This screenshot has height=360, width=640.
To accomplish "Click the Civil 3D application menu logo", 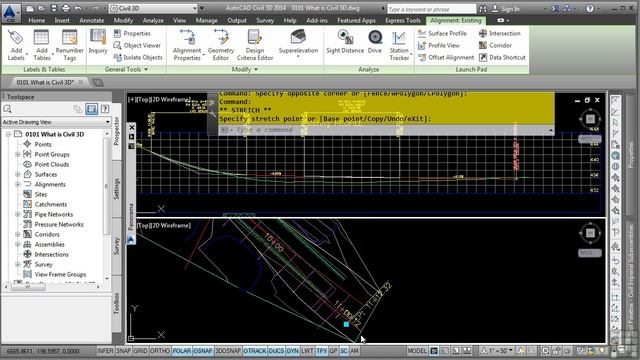I will [10, 12].
